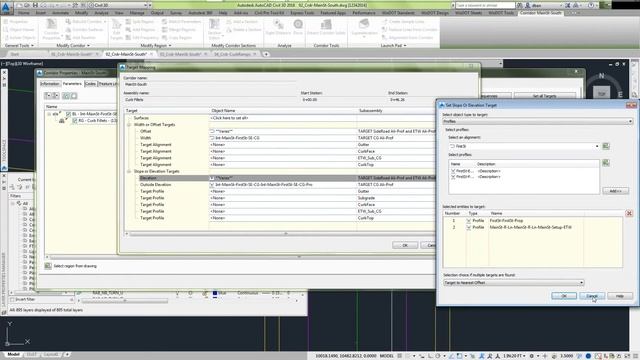This screenshot has height=360, width=640.
Task: Open the Select an alignment dropdown
Action: tap(524, 146)
